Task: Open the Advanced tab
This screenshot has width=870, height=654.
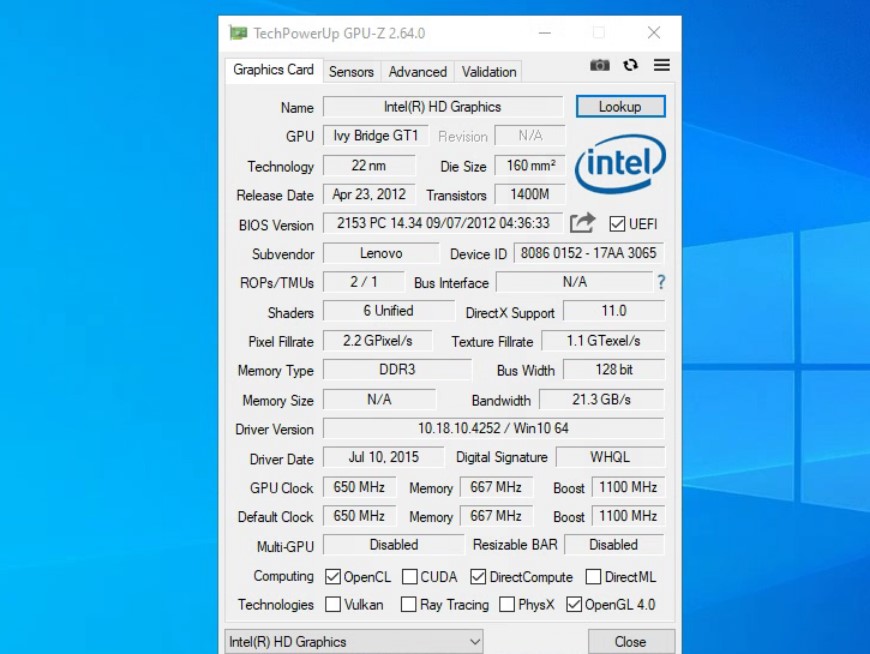Action: pyautogui.click(x=417, y=72)
